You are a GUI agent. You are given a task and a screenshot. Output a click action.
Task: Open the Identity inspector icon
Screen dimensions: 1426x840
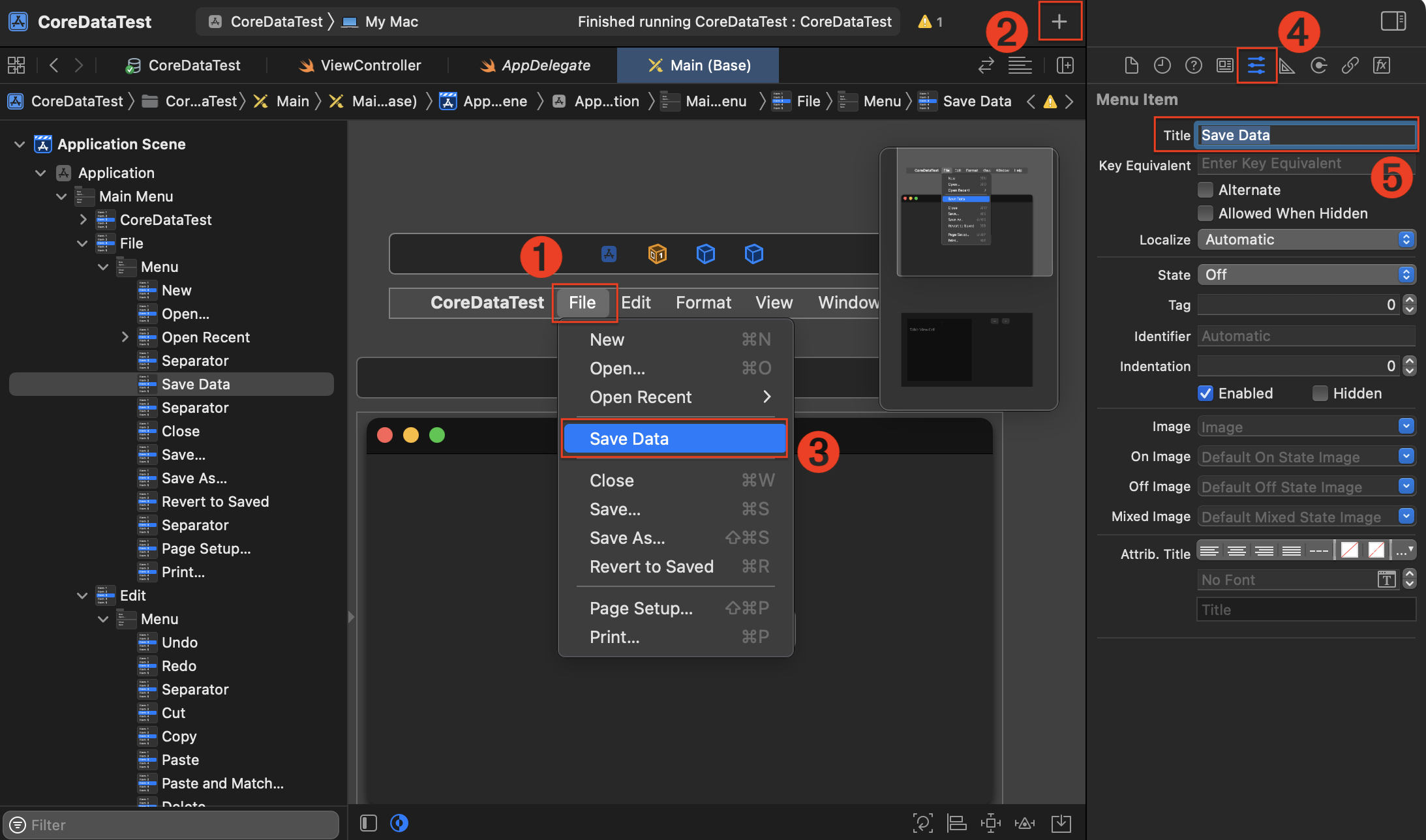1224,65
